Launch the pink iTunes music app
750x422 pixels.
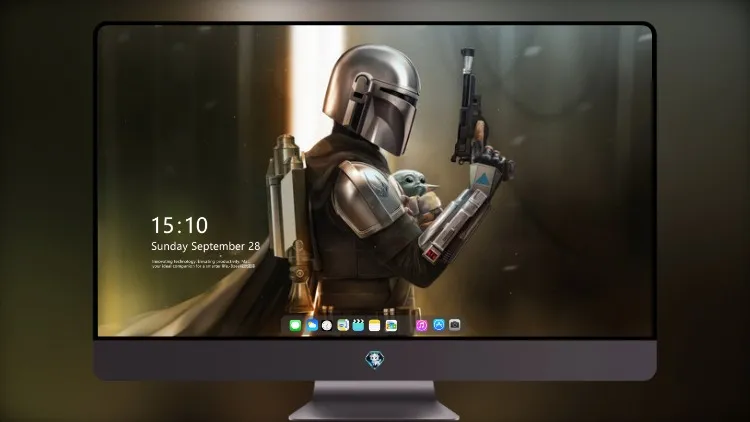(x=421, y=325)
